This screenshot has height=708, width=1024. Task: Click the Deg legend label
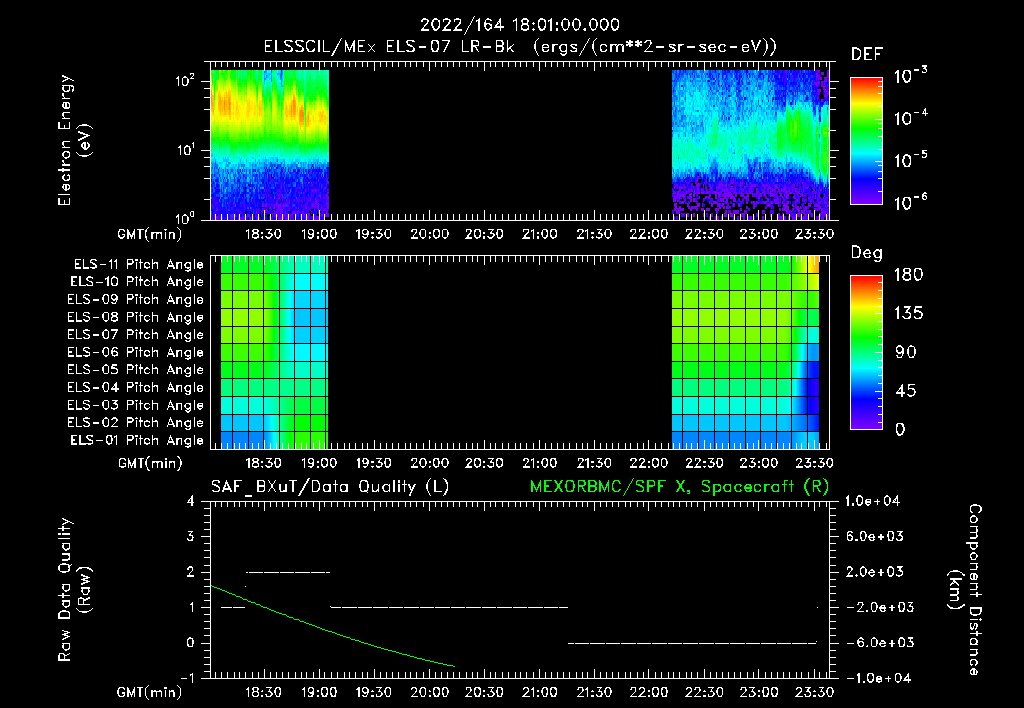coord(867,253)
